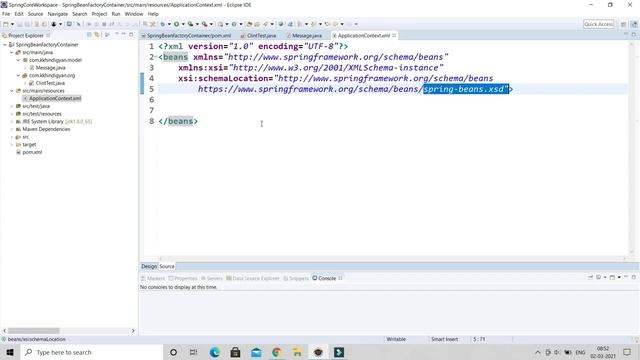The height and width of the screenshot is (360, 640).
Task: Open the Servers view tab
Action: click(x=211, y=278)
